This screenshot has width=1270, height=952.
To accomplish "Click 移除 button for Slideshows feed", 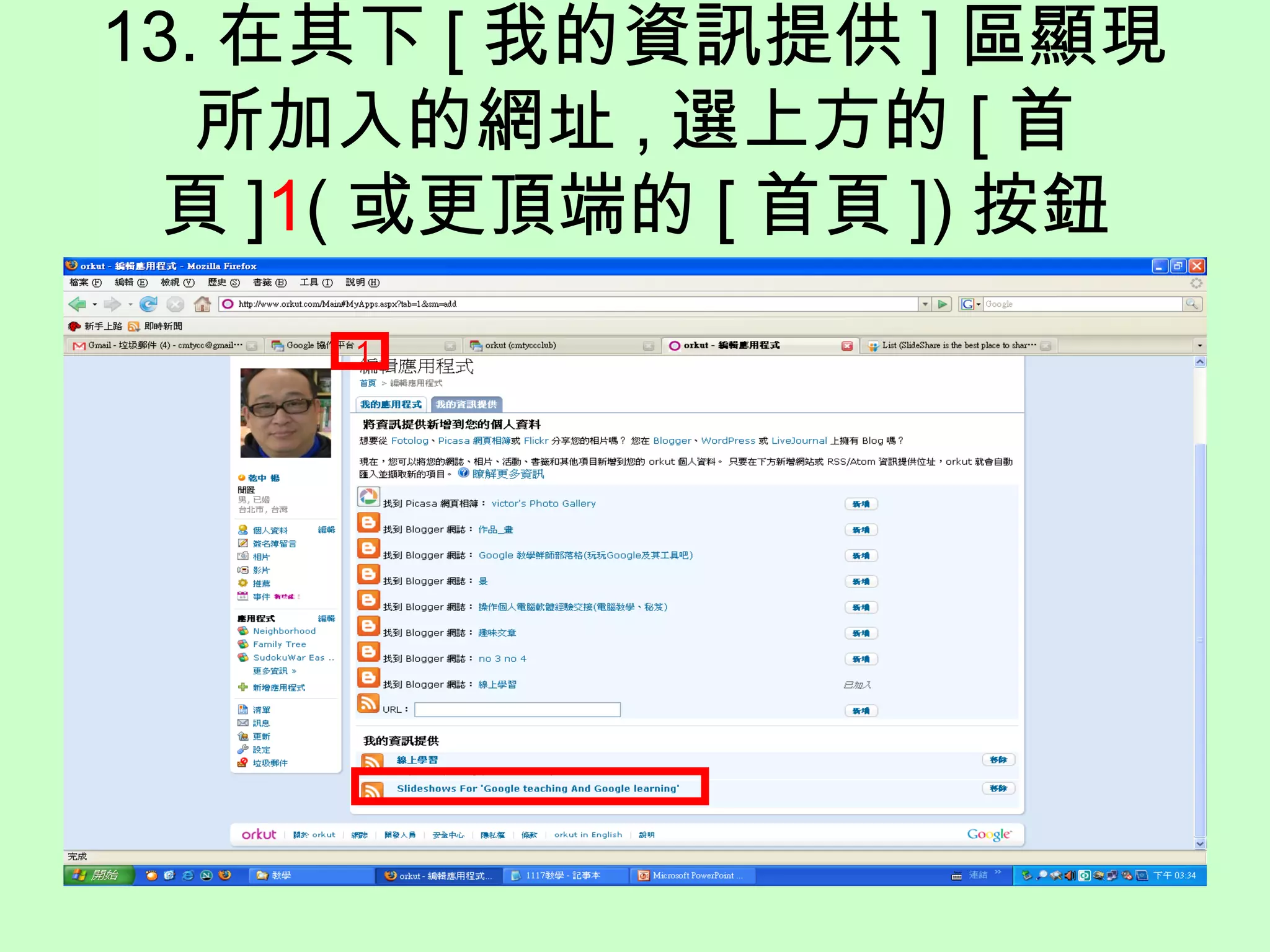I will point(998,788).
